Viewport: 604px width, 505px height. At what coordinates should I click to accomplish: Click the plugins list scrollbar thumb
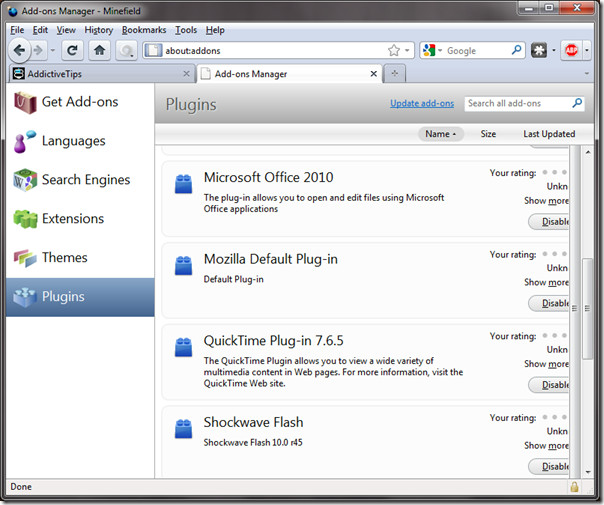[x=588, y=308]
